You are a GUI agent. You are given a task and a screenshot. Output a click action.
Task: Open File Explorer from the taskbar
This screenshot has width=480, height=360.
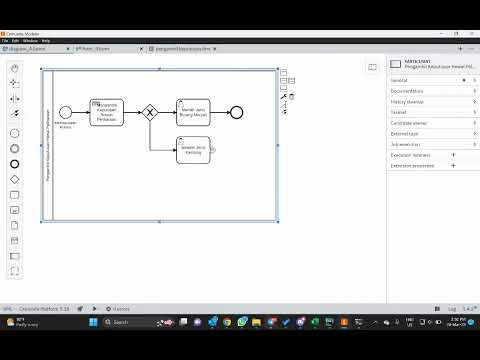point(256,322)
